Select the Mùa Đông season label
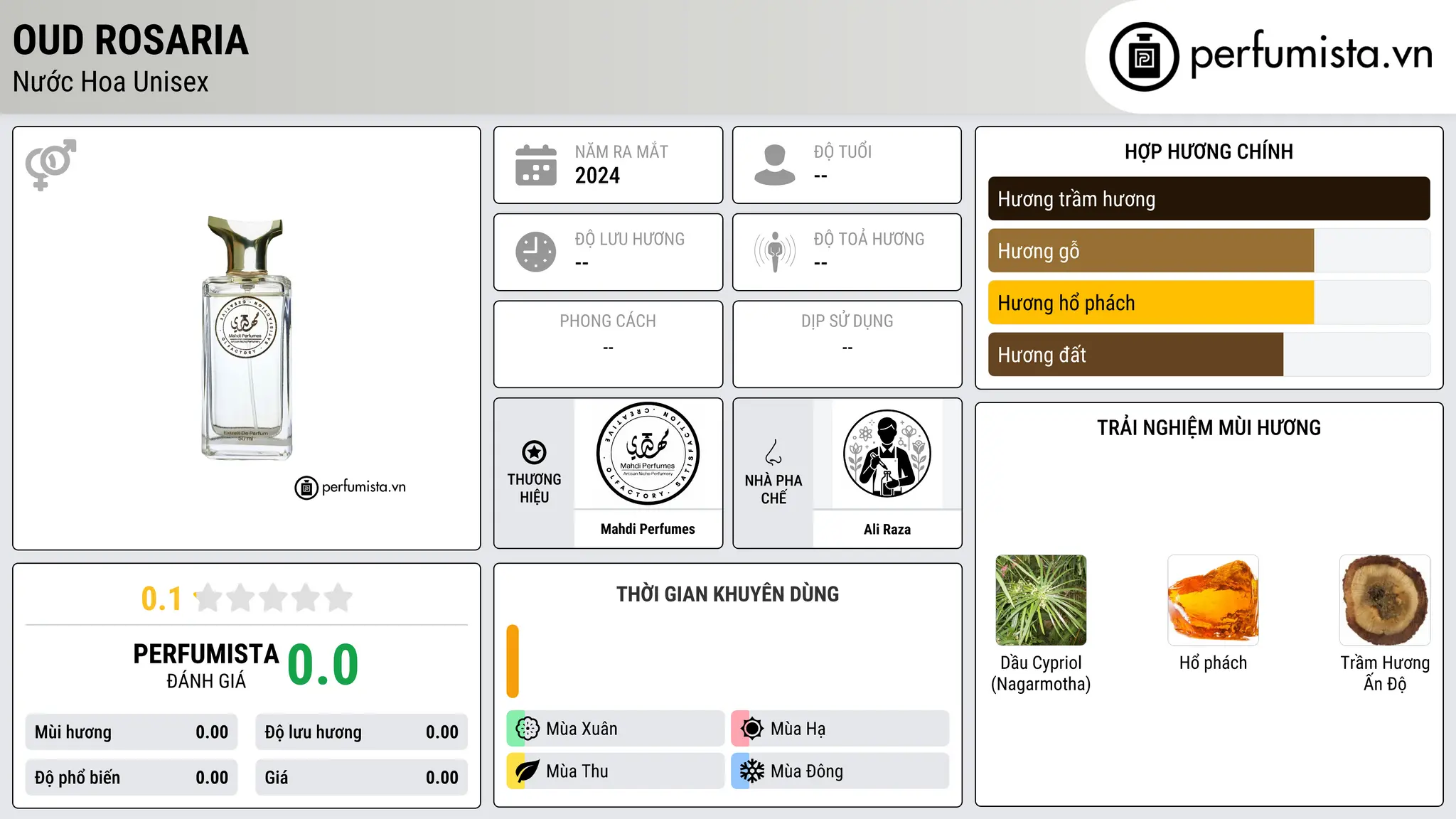The image size is (1456, 819). click(807, 771)
